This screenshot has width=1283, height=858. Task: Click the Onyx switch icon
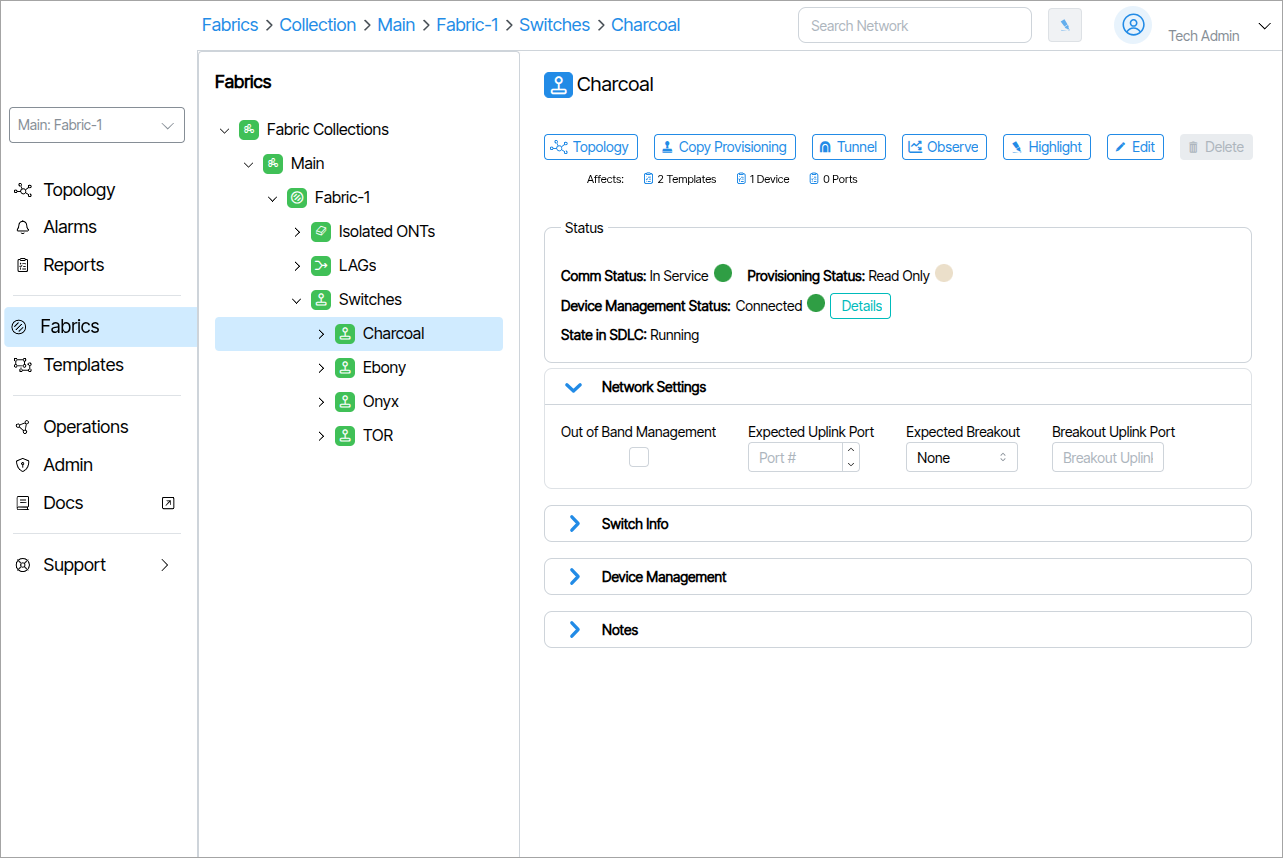coord(345,402)
